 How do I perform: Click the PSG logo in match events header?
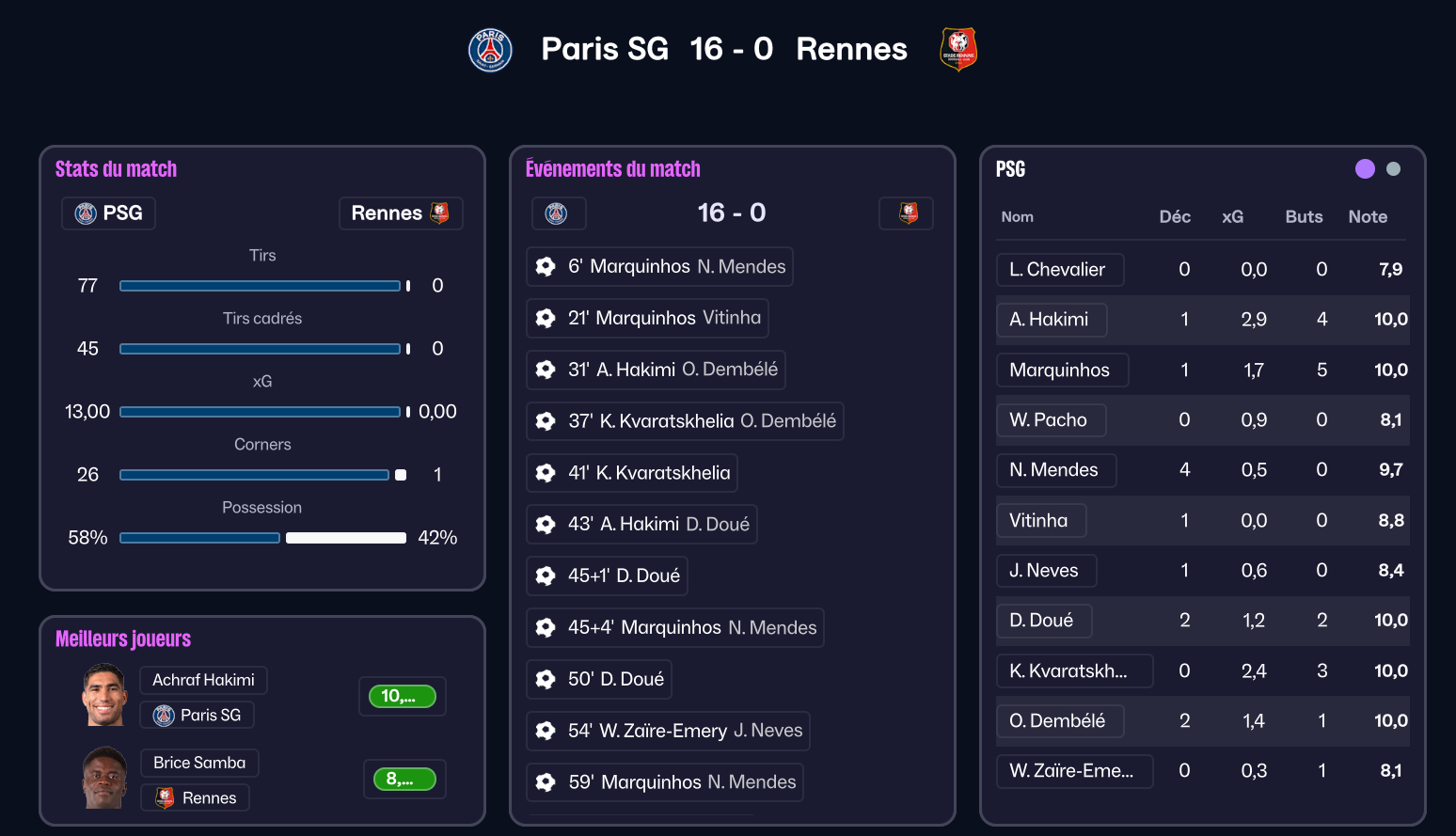coord(557,213)
